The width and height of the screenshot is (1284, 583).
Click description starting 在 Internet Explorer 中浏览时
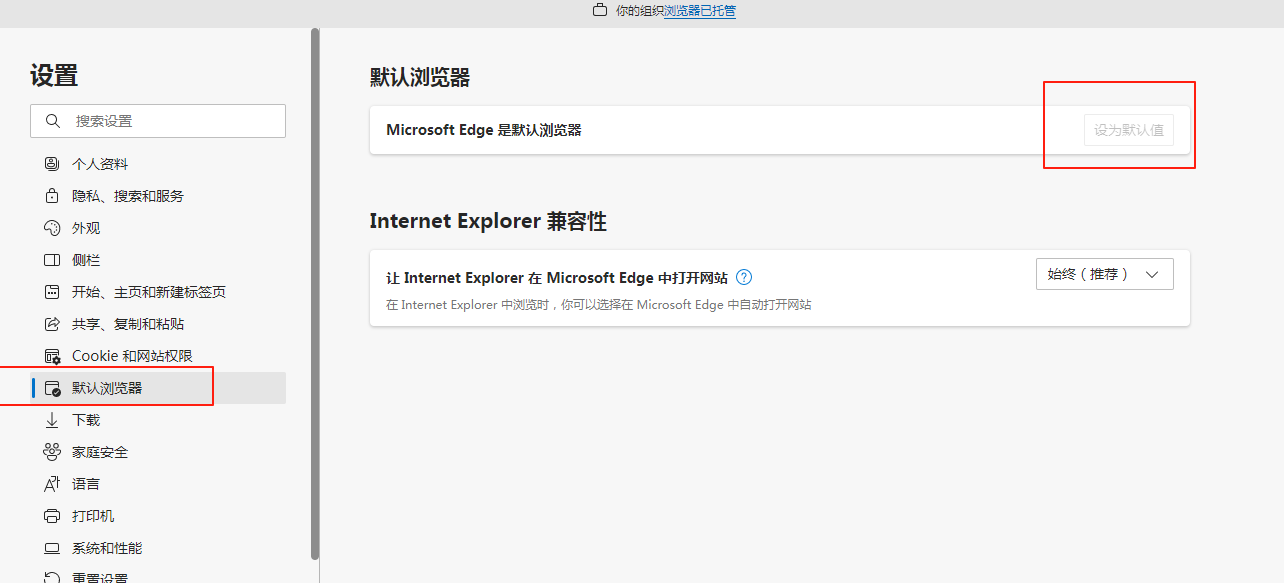point(599,304)
